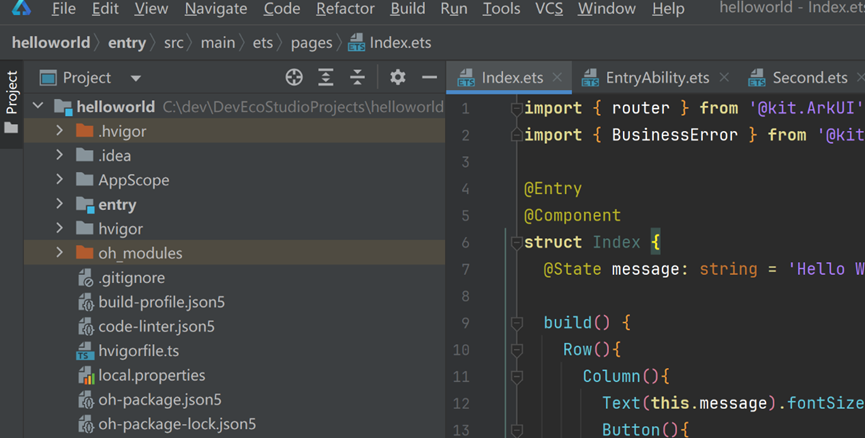Click line number 7 in the gutter

[x=465, y=270]
